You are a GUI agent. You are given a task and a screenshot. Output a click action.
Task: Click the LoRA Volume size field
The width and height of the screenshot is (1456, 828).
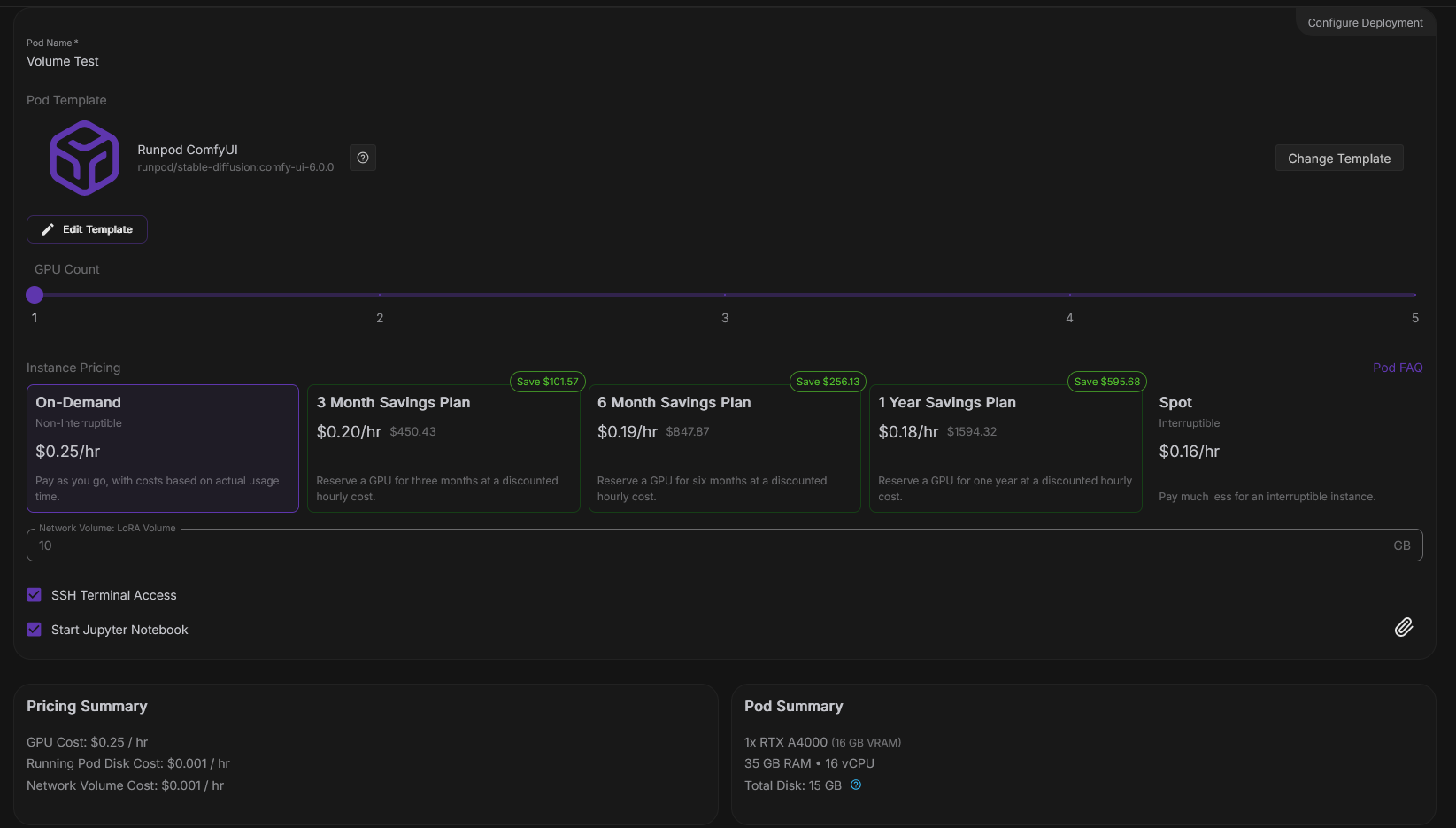click(x=708, y=546)
